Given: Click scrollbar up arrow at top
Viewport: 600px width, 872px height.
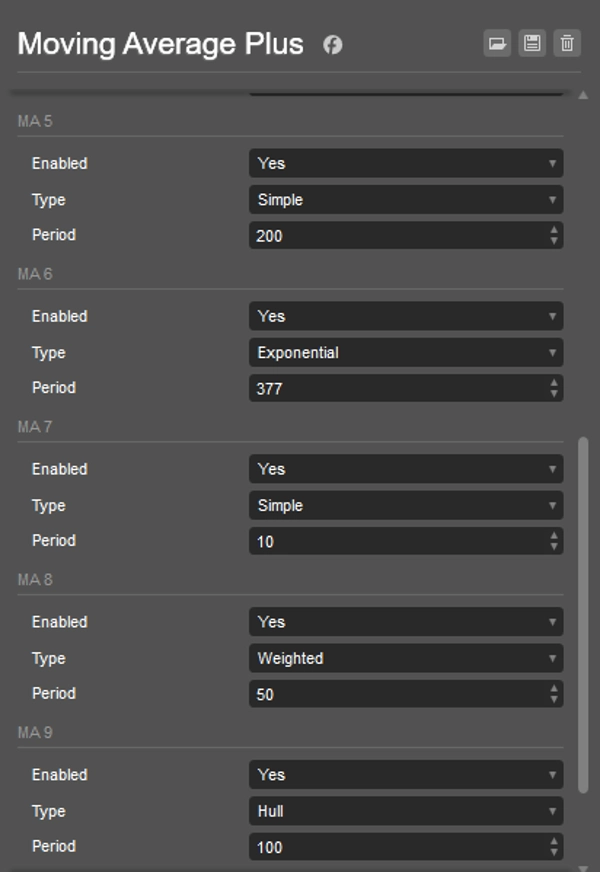Looking at the screenshot, I should [584, 95].
